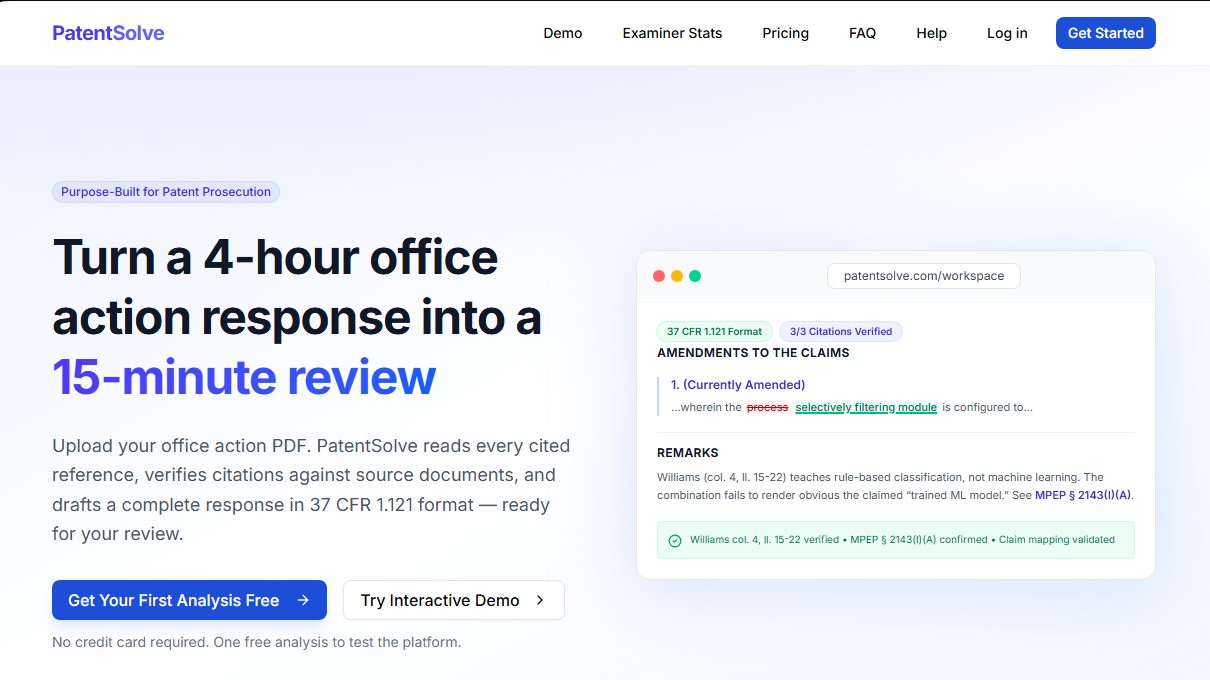This screenshot has height=680, width=1210.
Task: Click patentsolve.com/workspace address bar
Action: pos(924,276)
